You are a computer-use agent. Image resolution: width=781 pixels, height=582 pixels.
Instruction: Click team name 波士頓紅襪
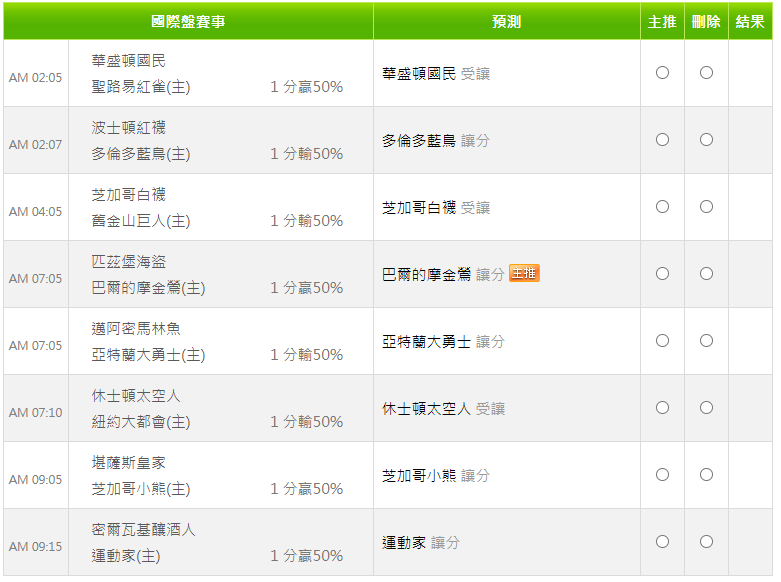point(129,128)
